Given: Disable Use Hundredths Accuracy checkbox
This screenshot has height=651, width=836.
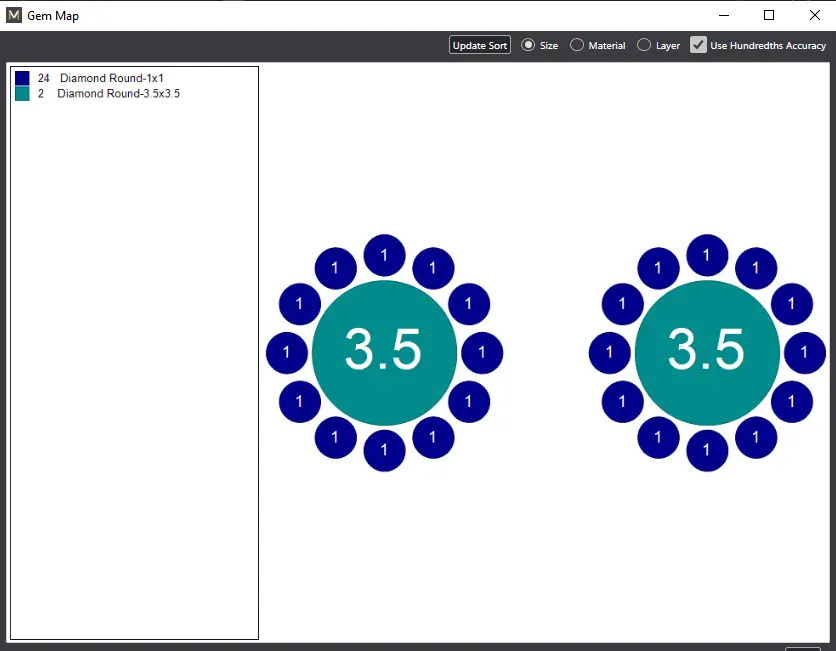Looking at the screenshot, I should click(699, 45).
